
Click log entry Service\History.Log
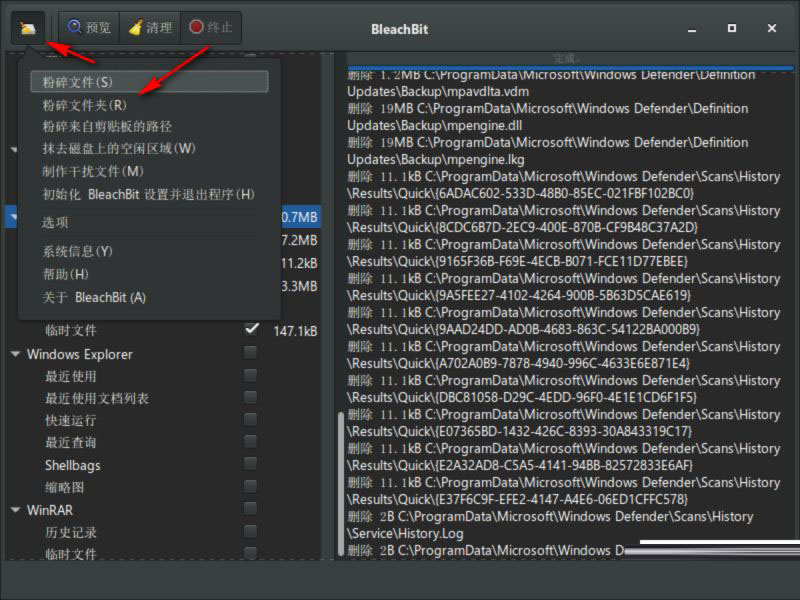pyautogui.click(x=551, y=525)
